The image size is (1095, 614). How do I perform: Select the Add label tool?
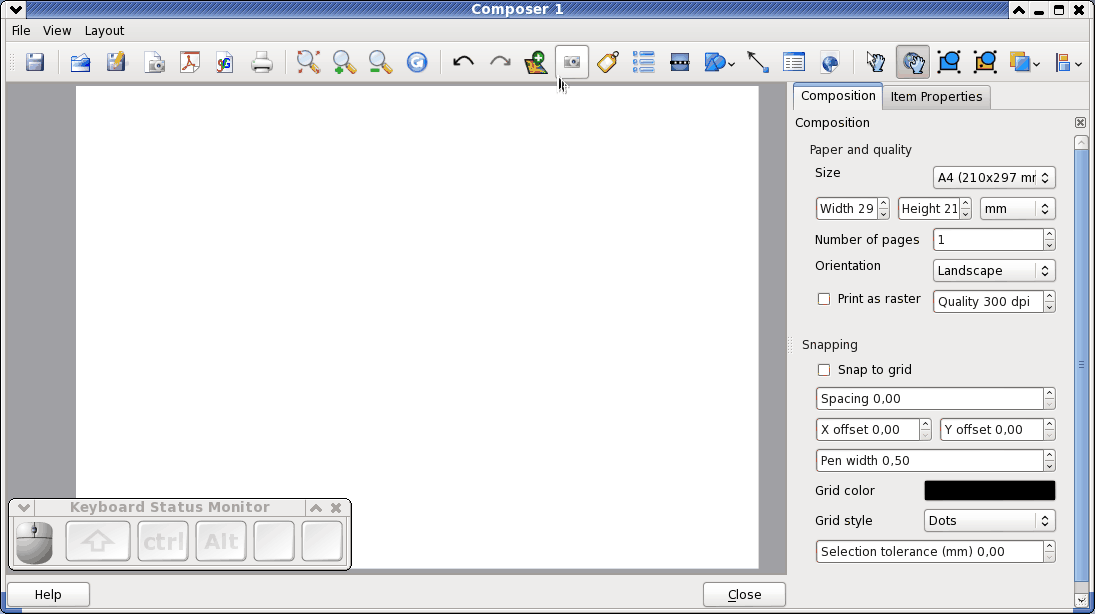(x=608, y=62)
